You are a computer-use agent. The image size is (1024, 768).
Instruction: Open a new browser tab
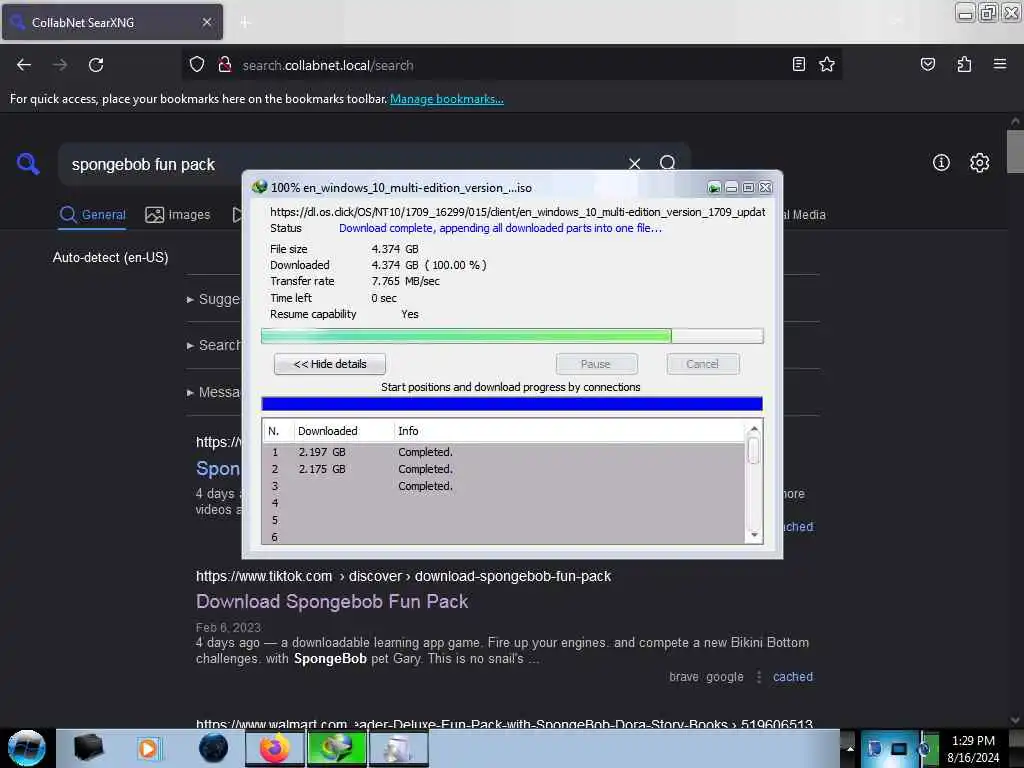[245, 22]
